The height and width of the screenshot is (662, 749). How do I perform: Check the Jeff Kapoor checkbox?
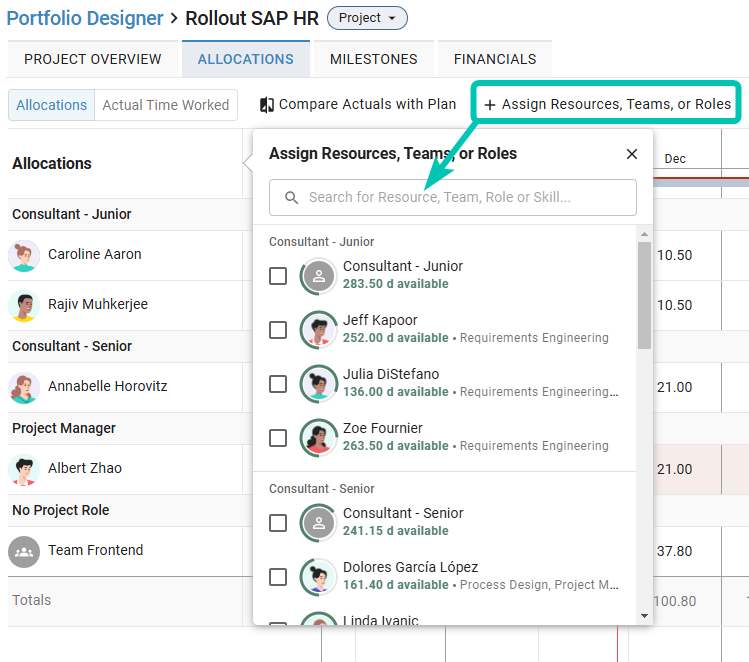(x=278, y=330)
